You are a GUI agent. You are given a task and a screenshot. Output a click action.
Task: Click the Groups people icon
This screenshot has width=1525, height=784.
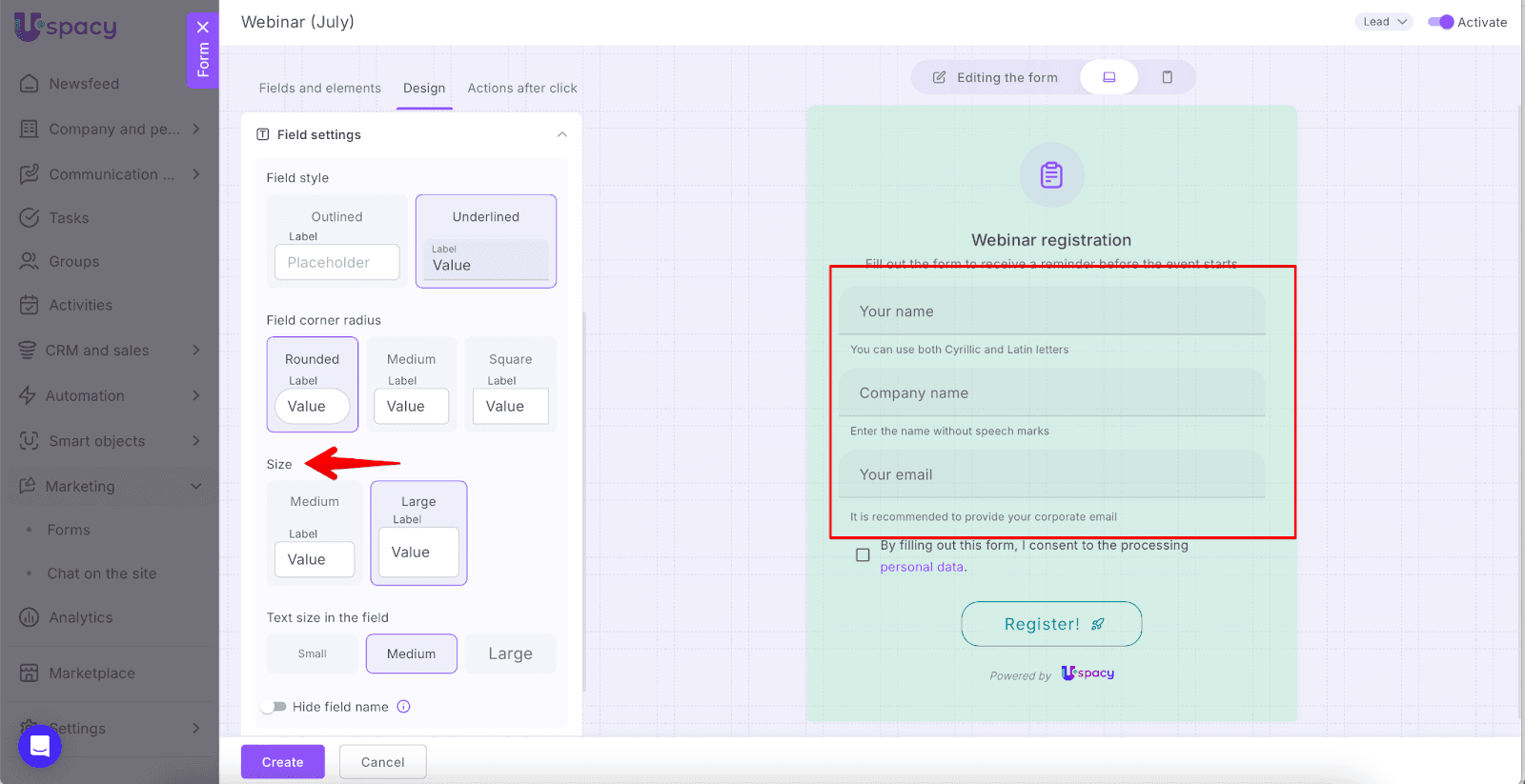coord(30,261)
